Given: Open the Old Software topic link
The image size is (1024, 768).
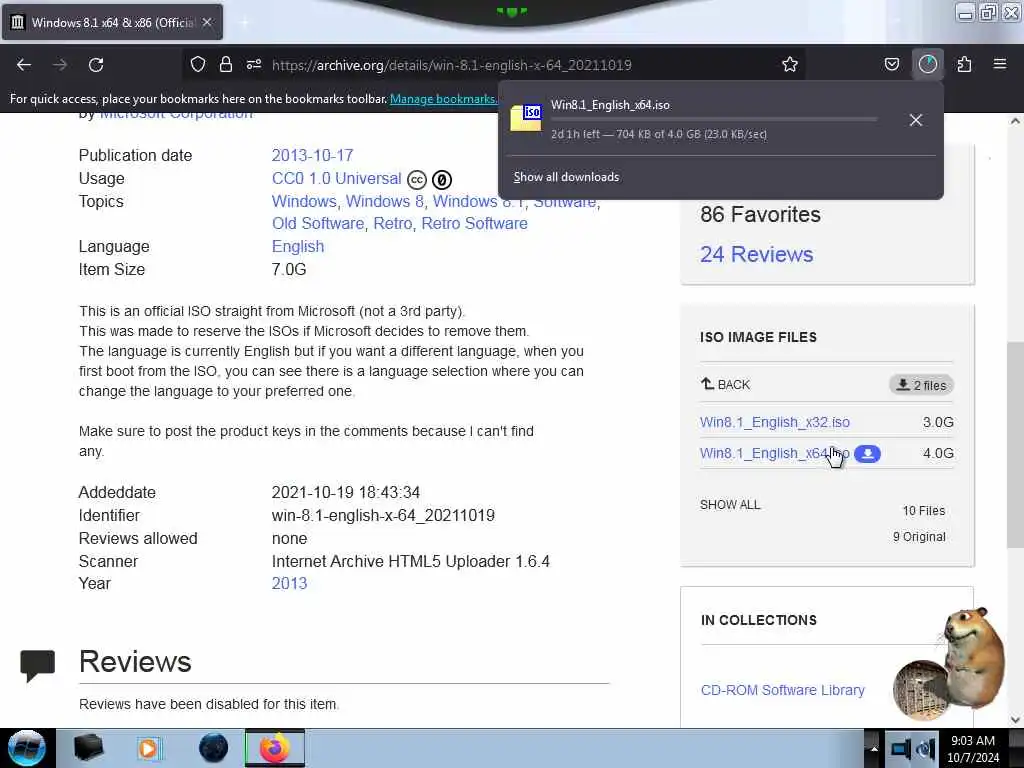Looking at the screenshot, I should pyautogui.click(x=318, y=223).
